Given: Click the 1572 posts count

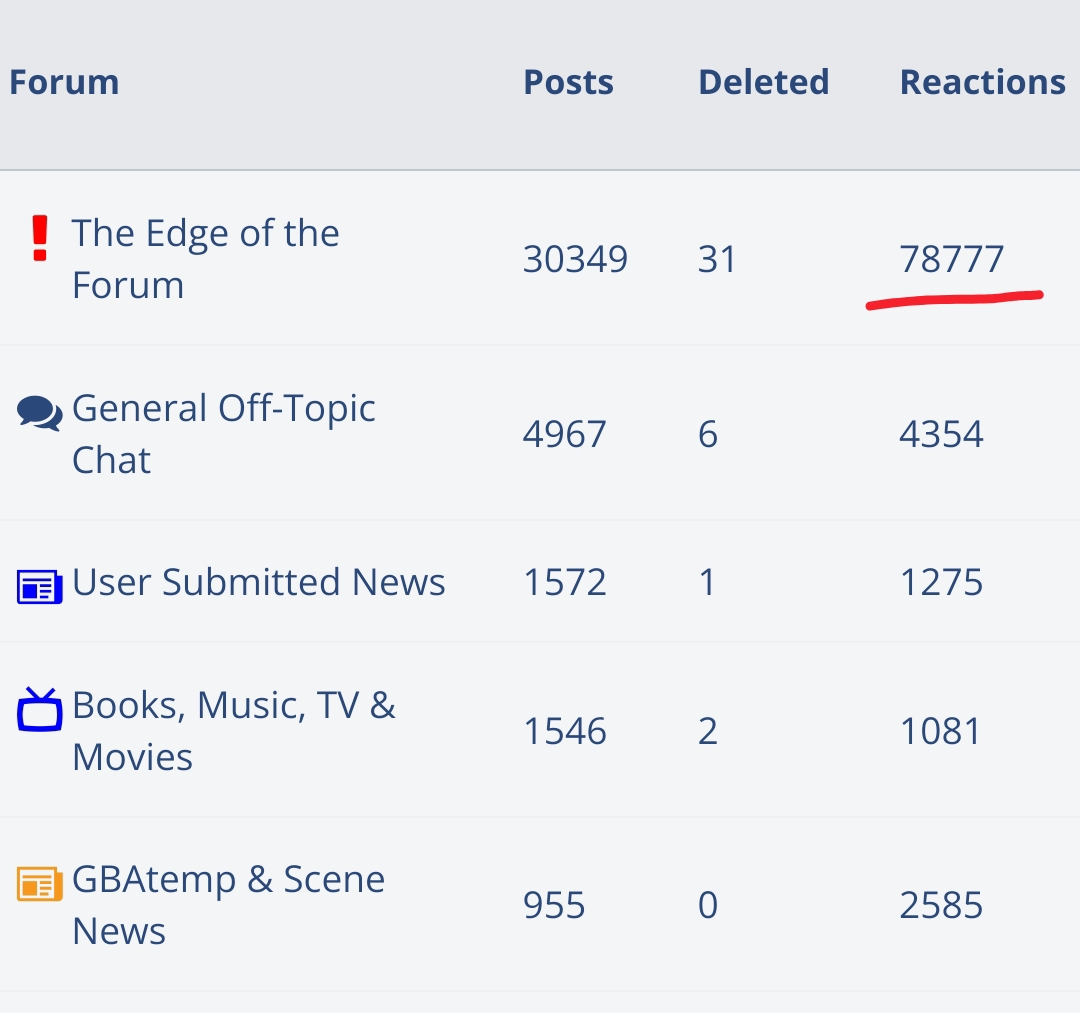Looking at the screenshot, I should (565, 582).
